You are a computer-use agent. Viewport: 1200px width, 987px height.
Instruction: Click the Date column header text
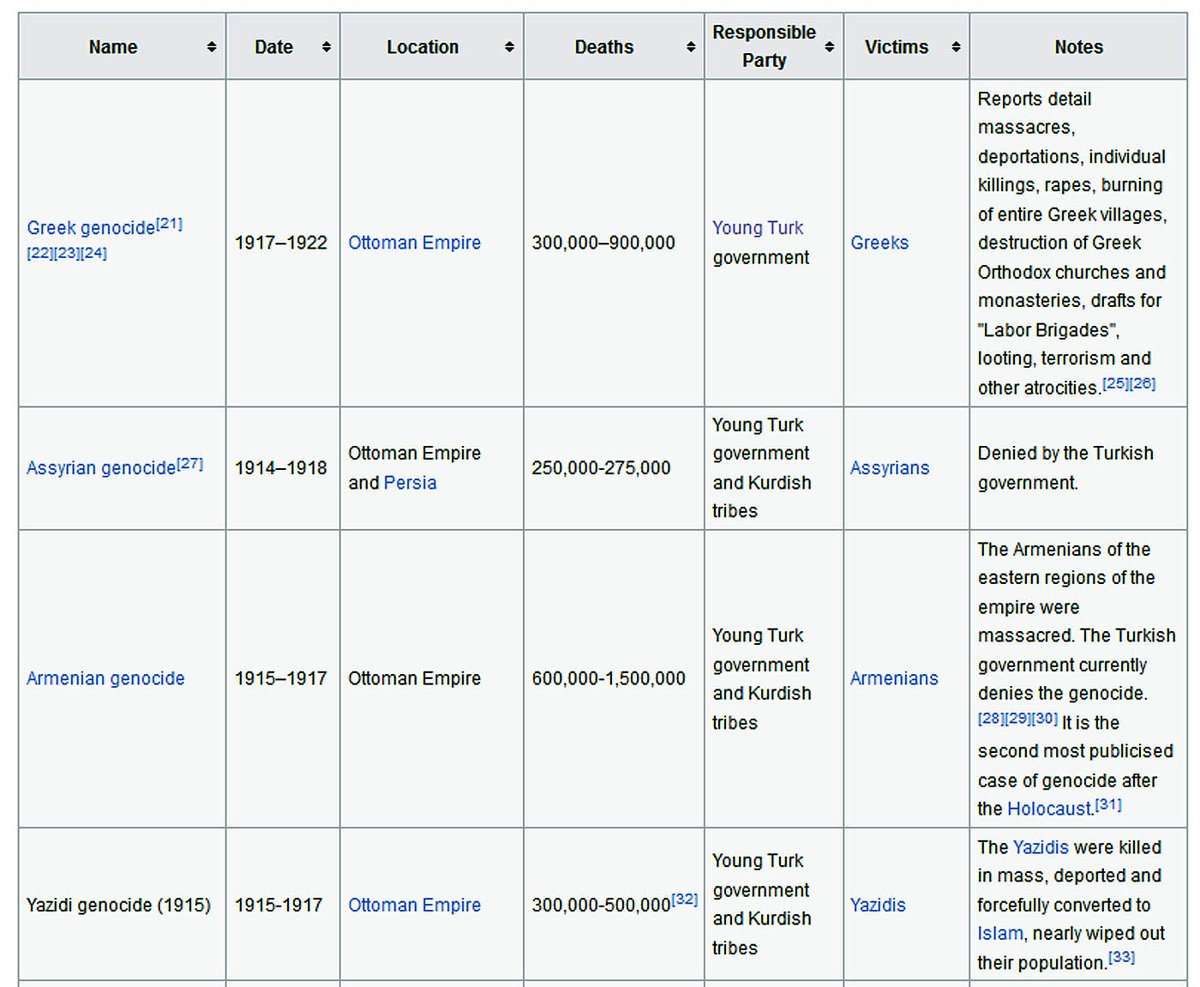(x=274, y=47)
